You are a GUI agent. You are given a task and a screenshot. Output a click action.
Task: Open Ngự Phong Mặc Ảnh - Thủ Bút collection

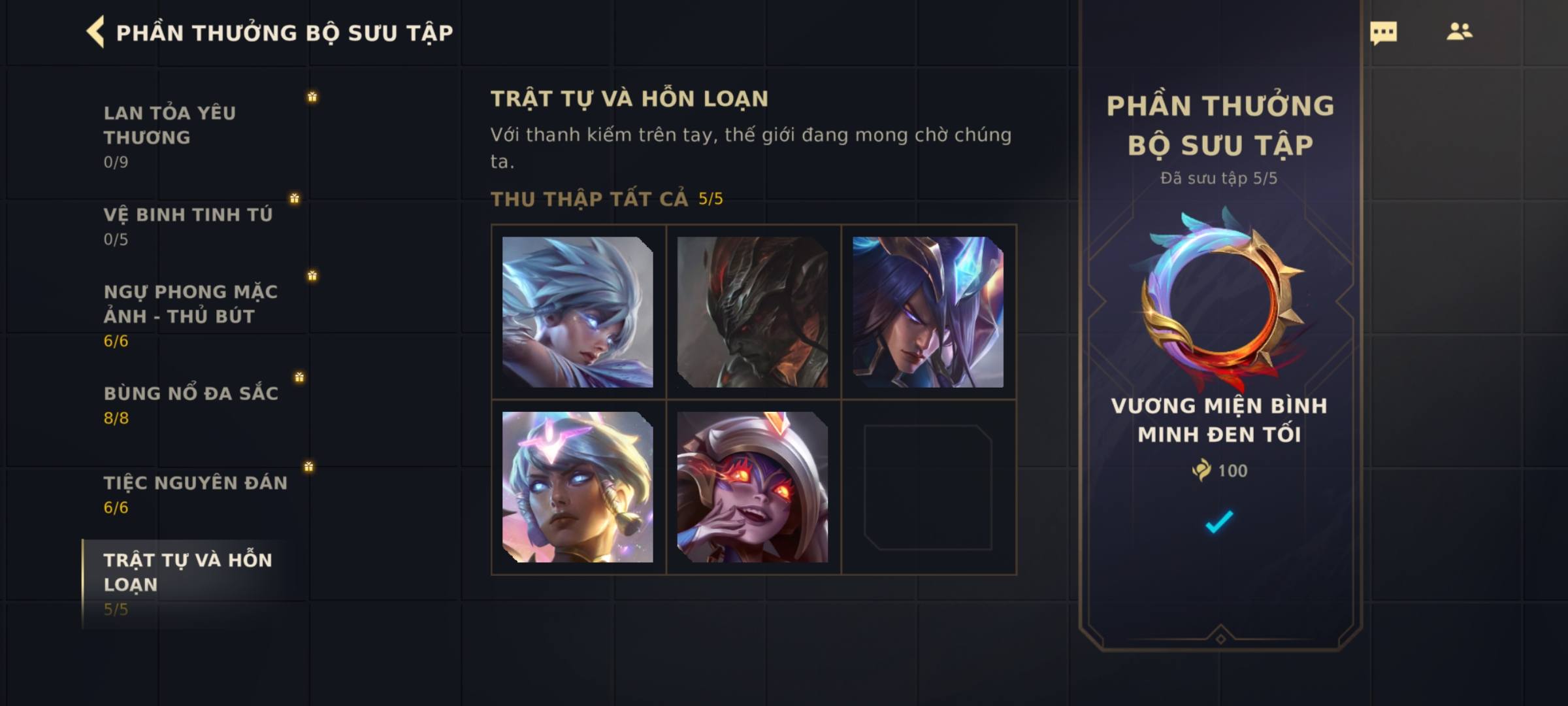196,316
